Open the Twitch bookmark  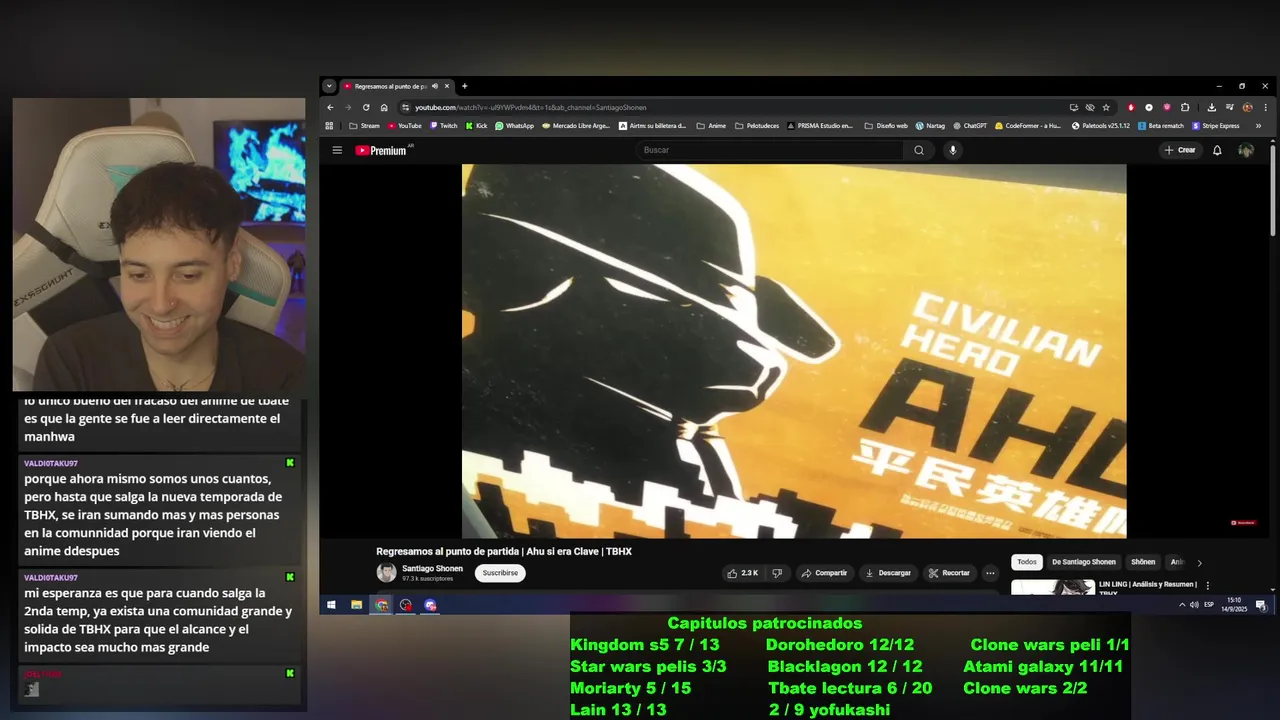(x=444, y=126)
